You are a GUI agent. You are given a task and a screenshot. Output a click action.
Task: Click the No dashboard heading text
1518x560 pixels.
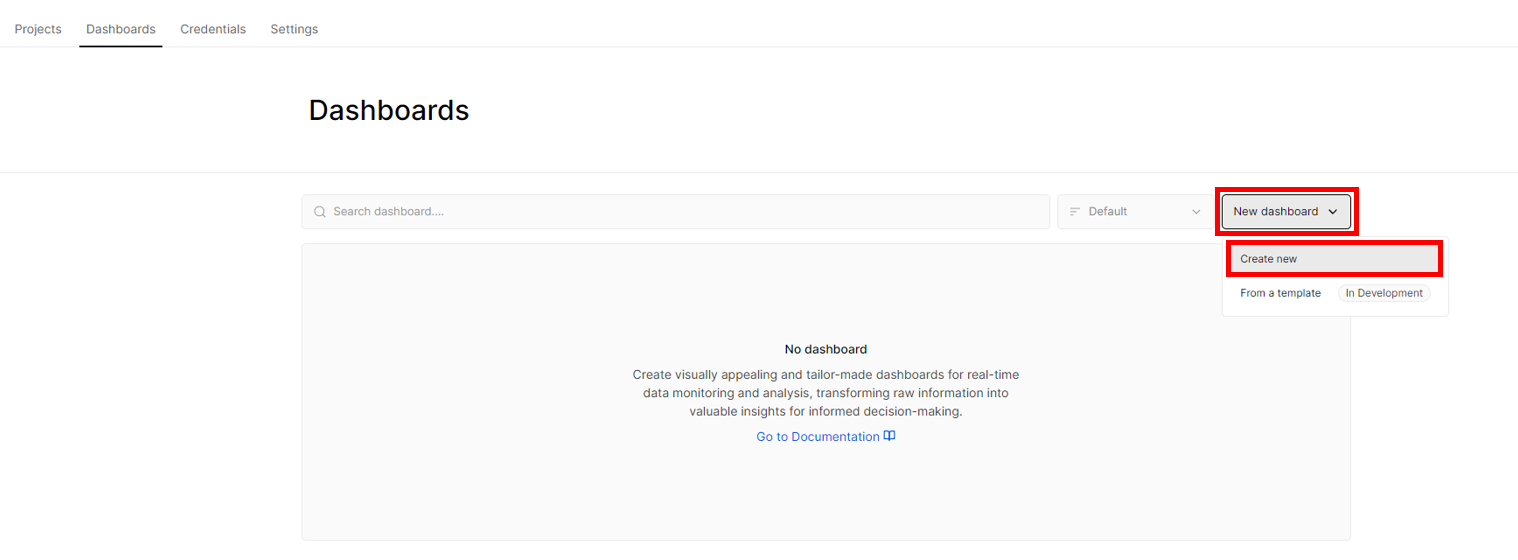(826, 349)
